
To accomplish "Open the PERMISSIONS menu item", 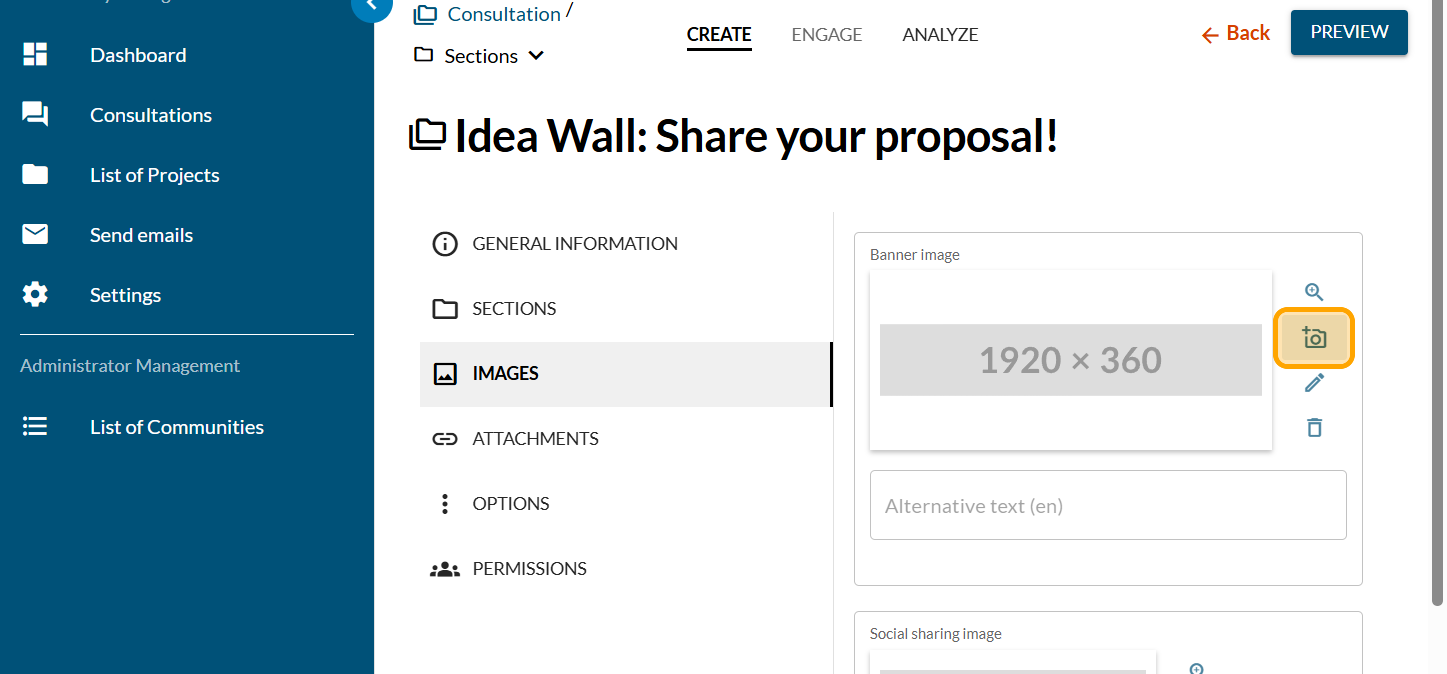I will coord(529,569).
